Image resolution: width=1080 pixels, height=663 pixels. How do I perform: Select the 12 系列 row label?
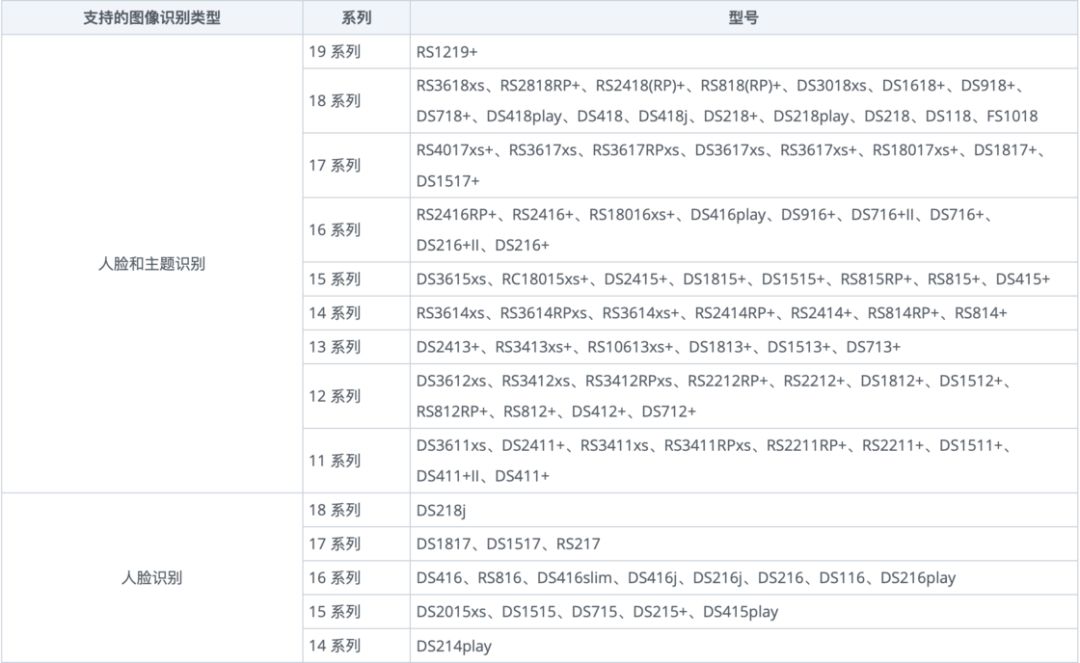point(334,396)
